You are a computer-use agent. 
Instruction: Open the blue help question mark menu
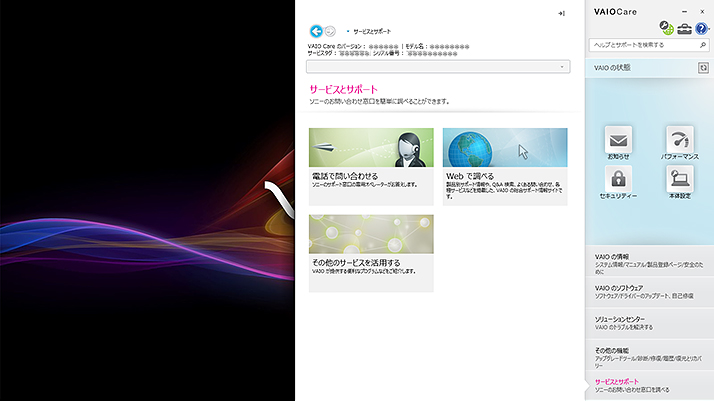[x=701, y=28]
